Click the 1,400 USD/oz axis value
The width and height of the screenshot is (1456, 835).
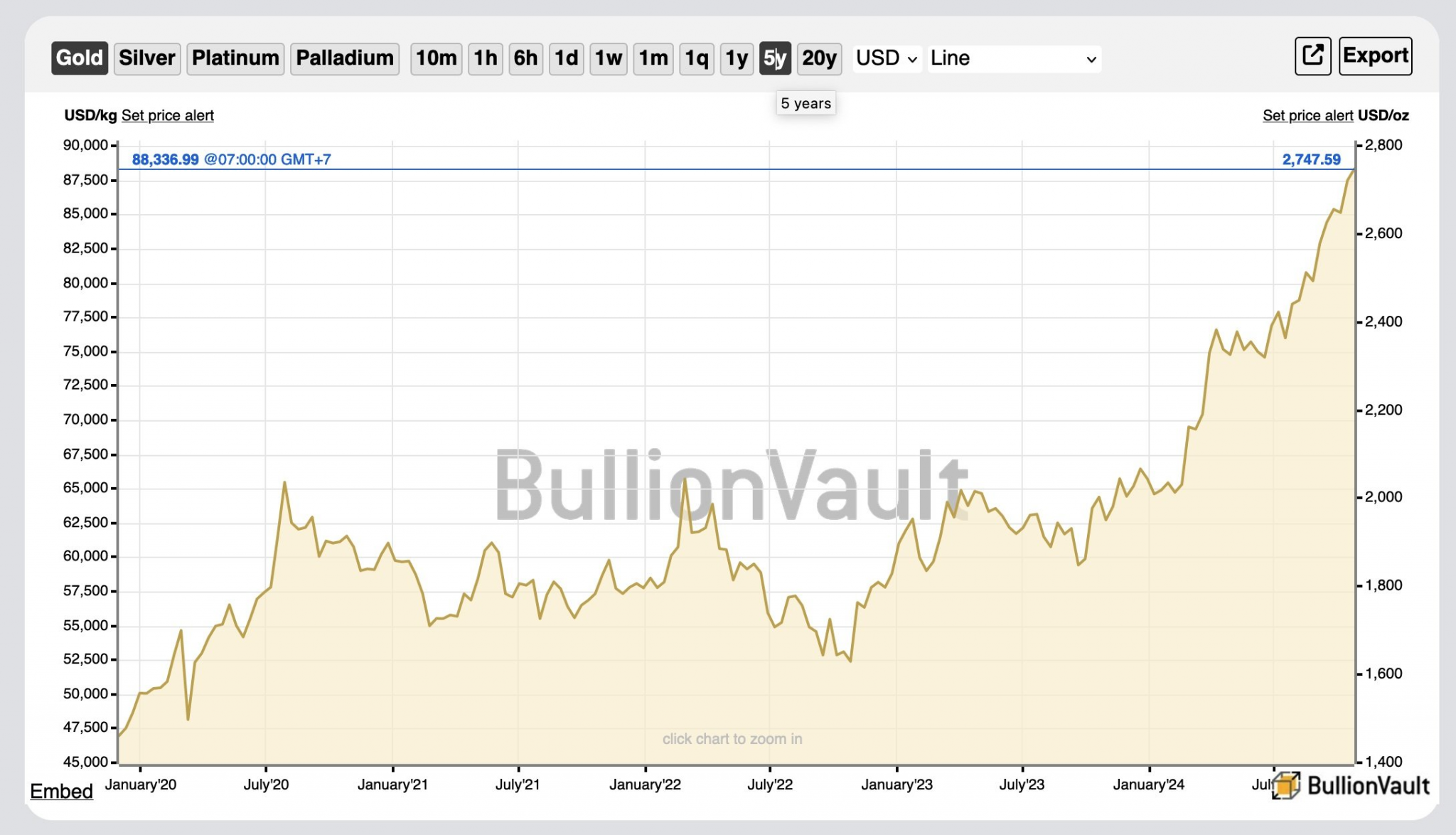click(x=1383, y=762)
